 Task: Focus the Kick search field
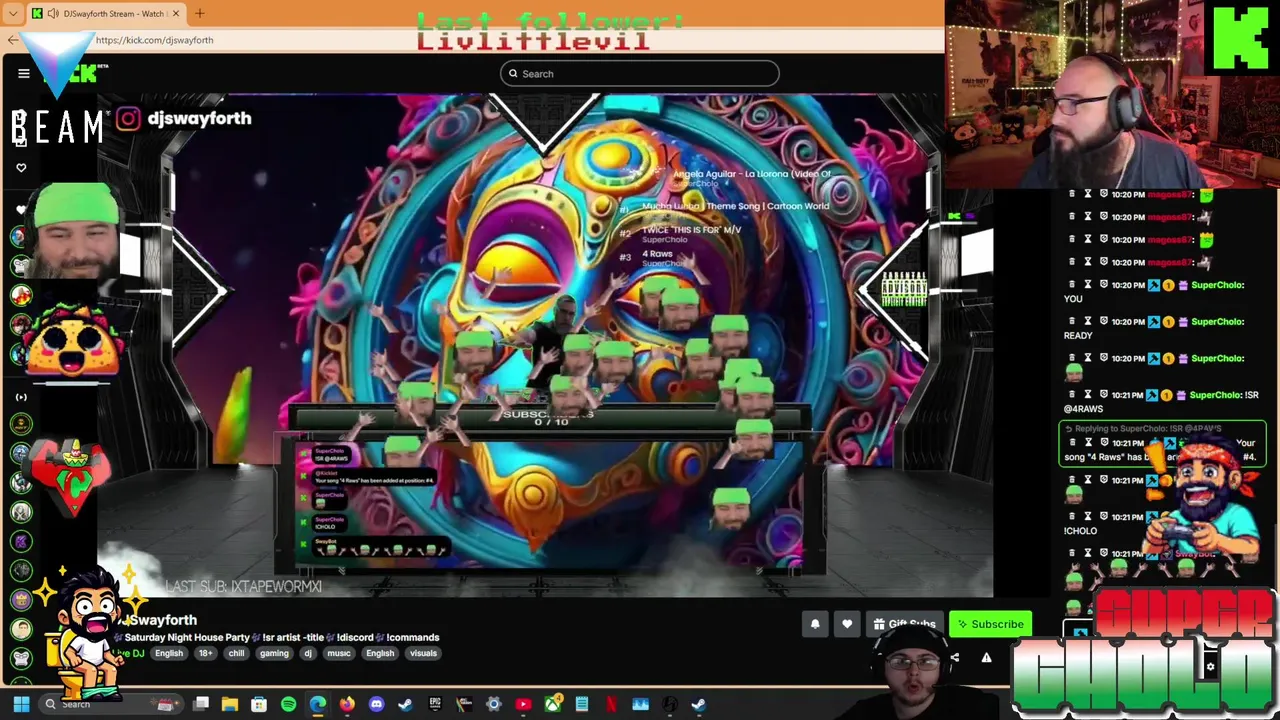[x=640, y=73]
